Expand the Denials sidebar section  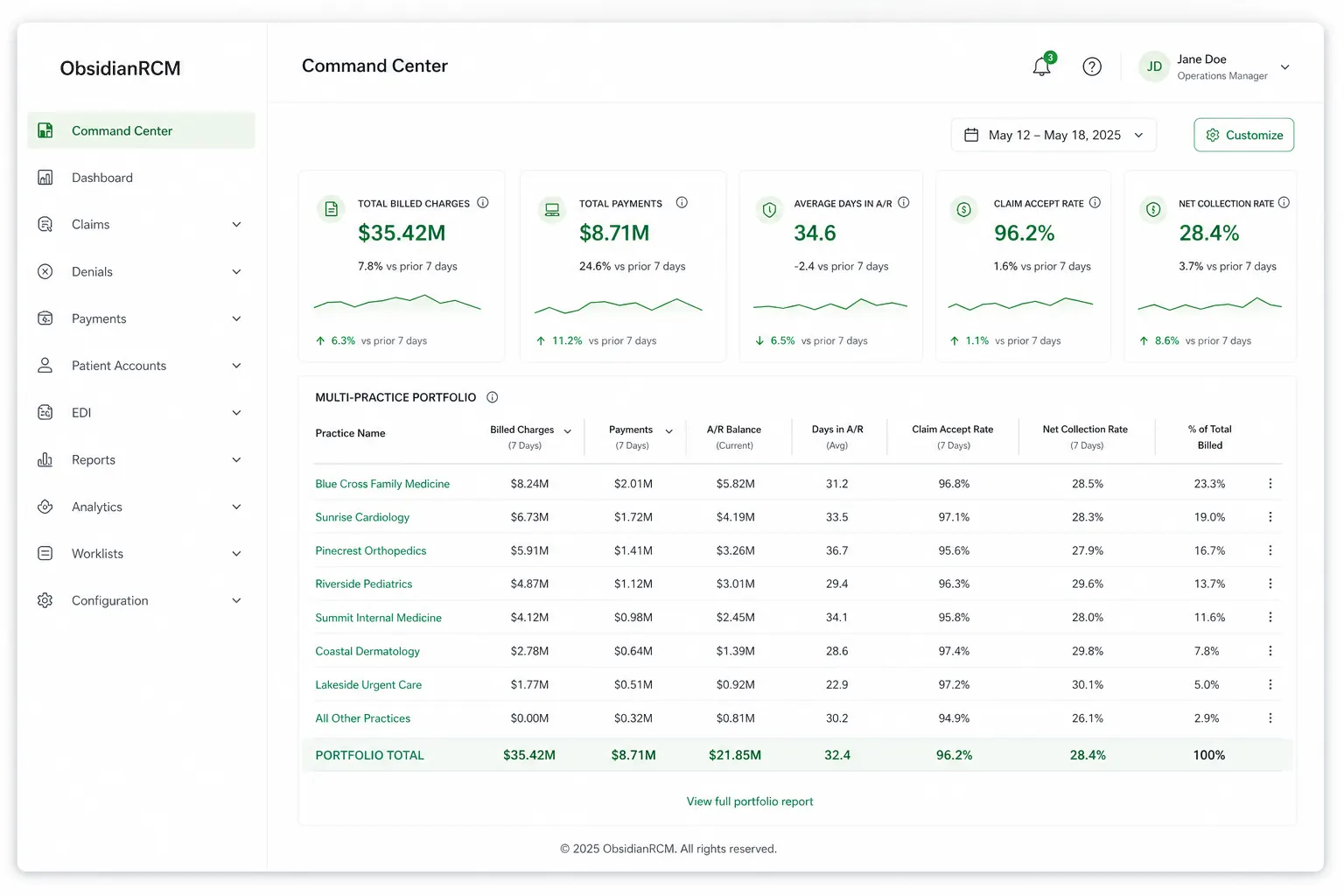point(236,272)
